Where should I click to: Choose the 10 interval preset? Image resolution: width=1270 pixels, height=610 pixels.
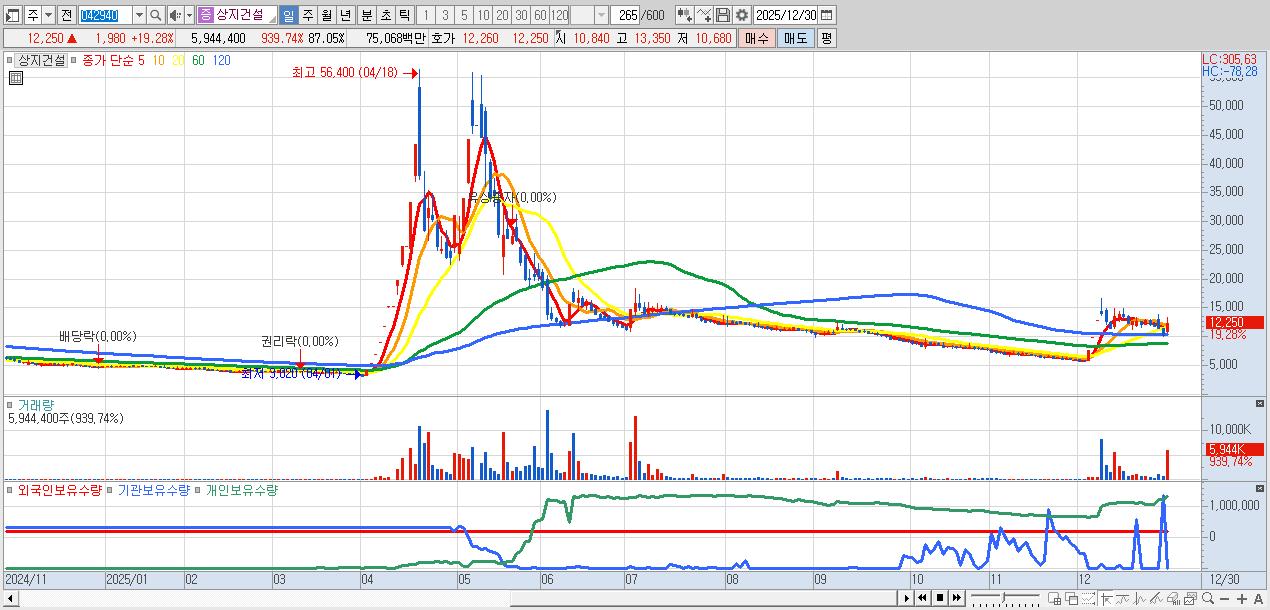pyautogui.click(x=483, y=15)
